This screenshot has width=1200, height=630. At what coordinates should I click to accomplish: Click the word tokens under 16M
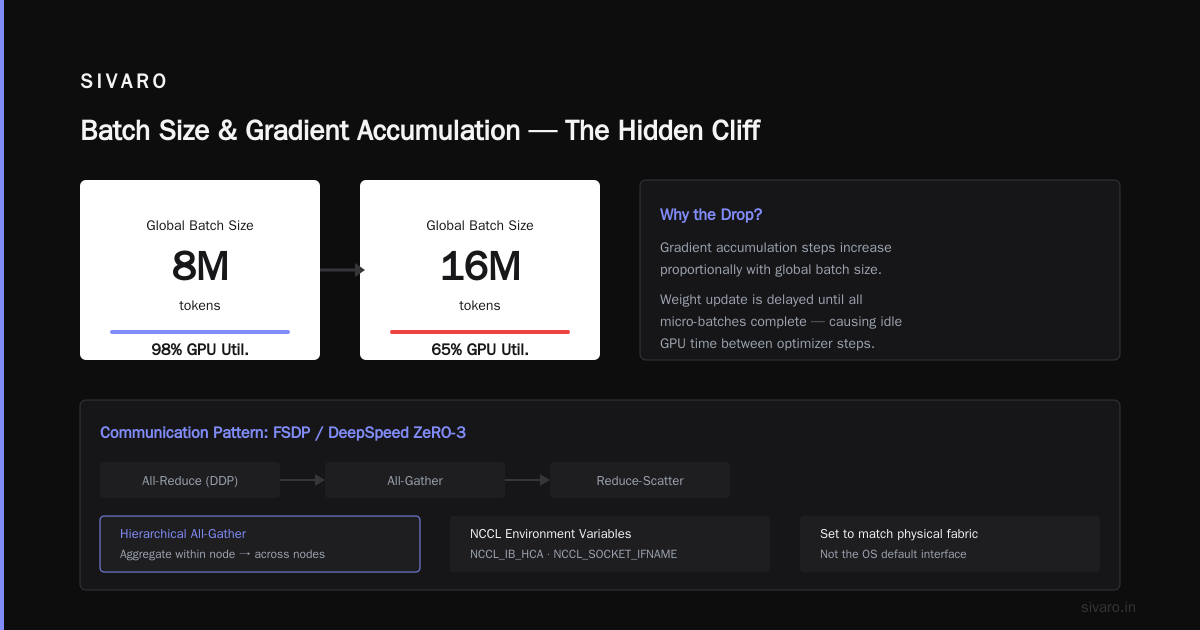click(x=480, y=305)
